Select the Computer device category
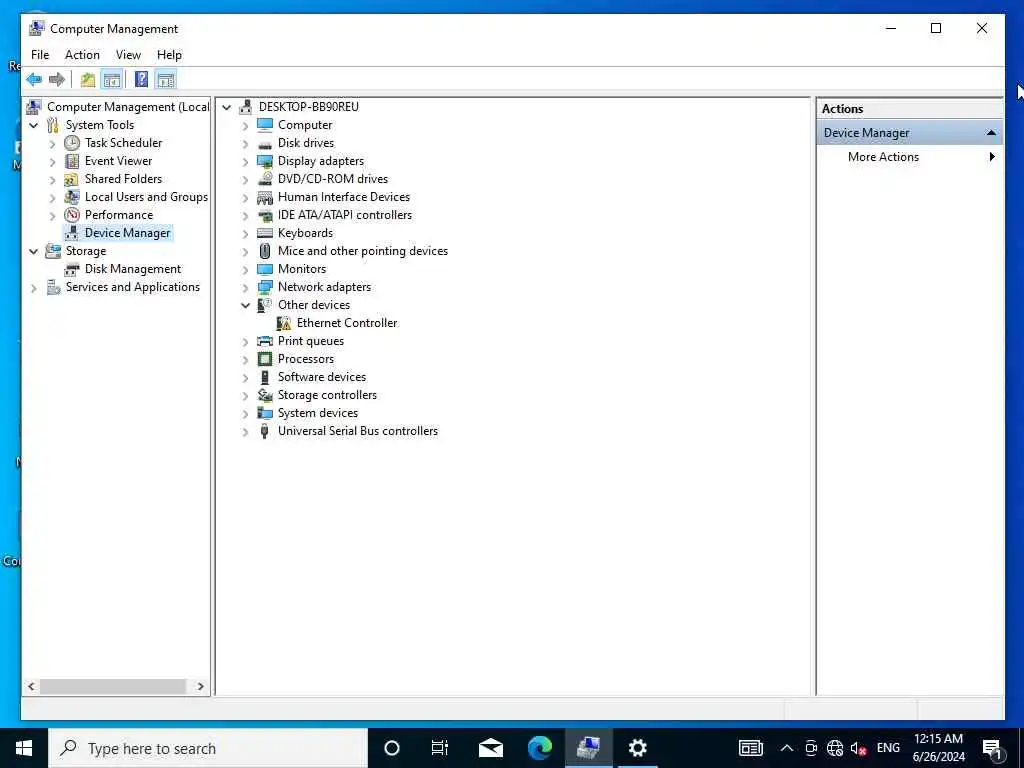 tap(305, 125)
